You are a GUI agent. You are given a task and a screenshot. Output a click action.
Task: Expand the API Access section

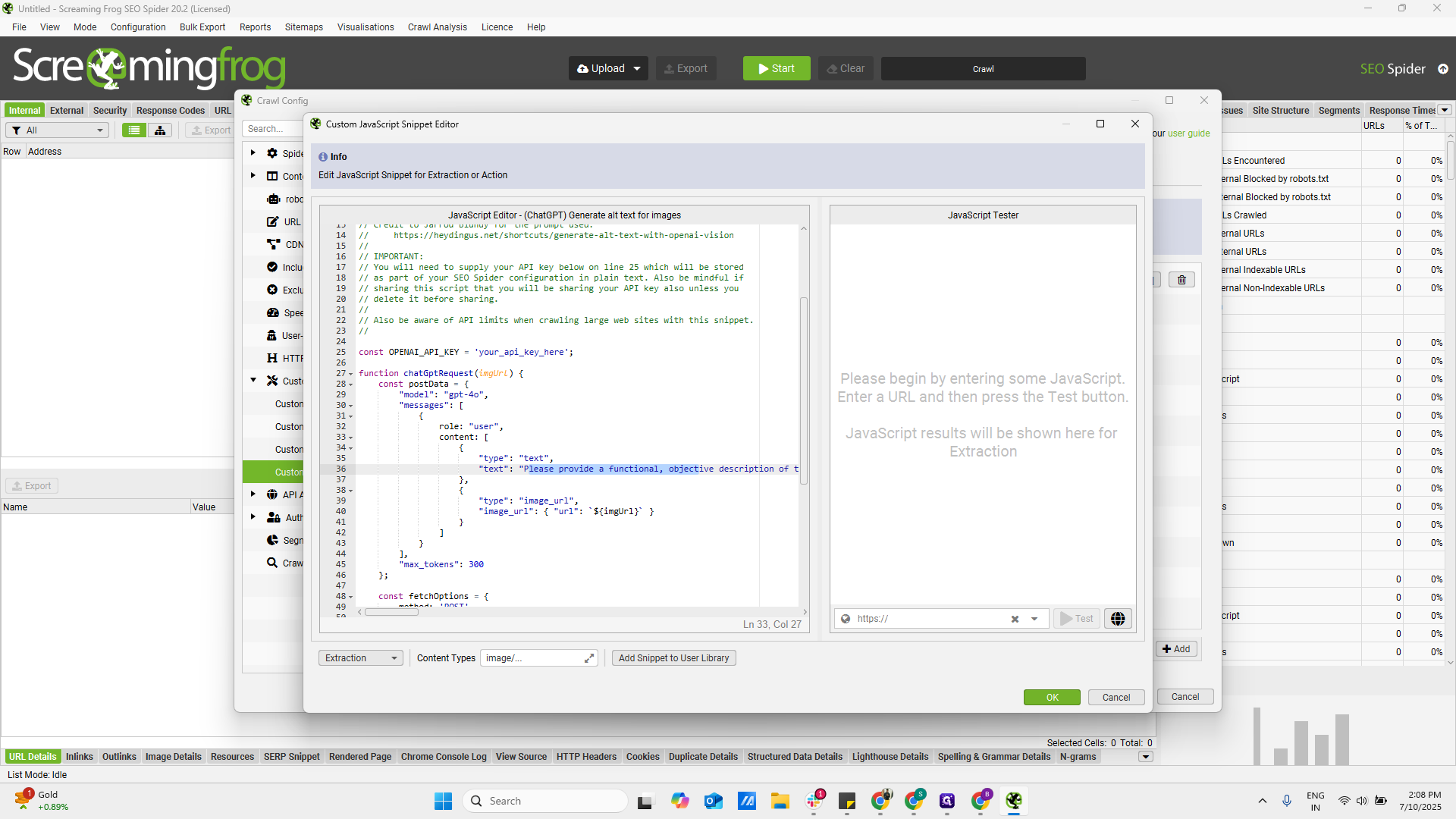coord(253,494)
